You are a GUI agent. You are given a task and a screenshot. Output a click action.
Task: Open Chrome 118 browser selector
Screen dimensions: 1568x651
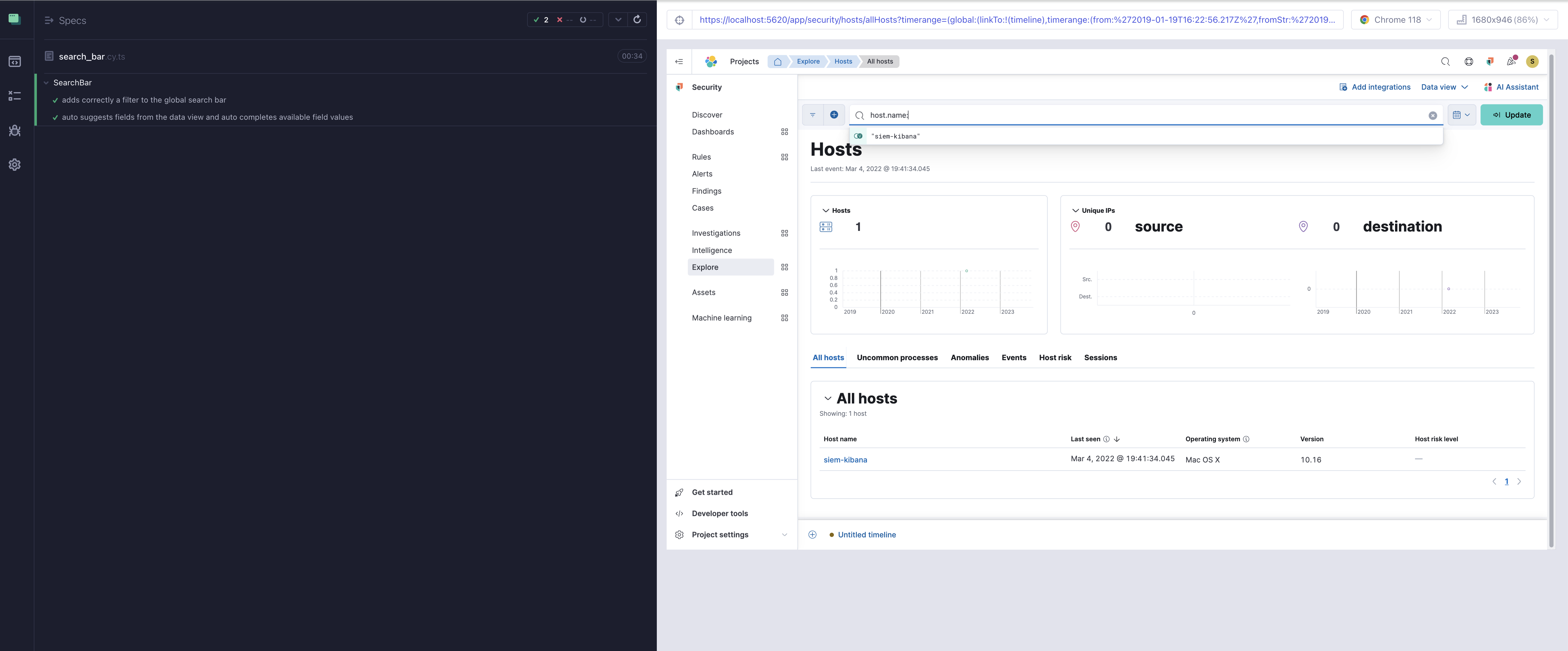(x=1396, y=20)
